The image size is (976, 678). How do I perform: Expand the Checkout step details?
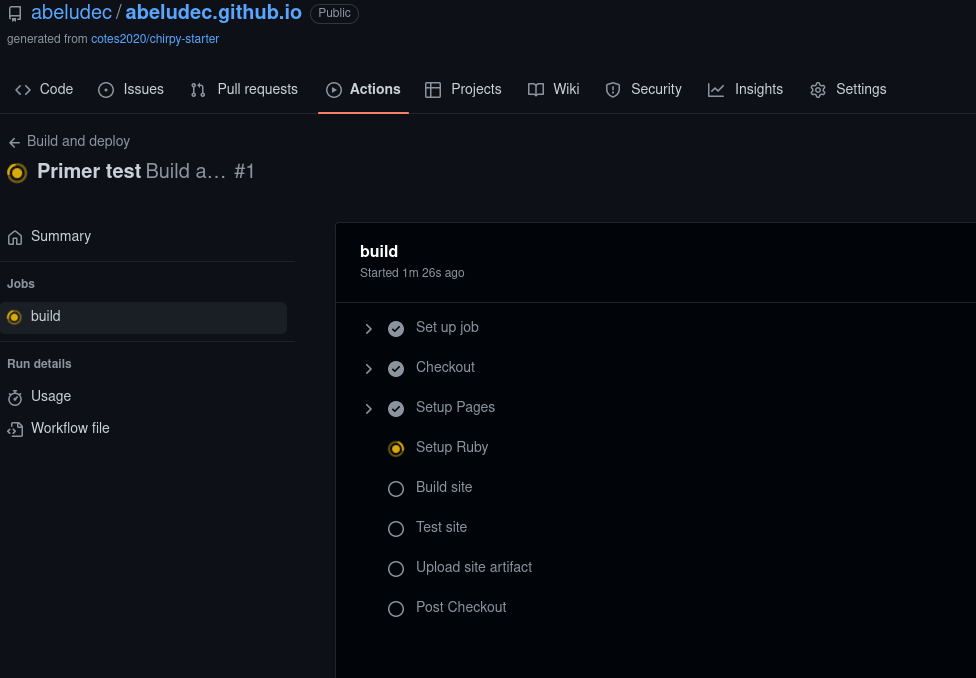pos(368,368)
